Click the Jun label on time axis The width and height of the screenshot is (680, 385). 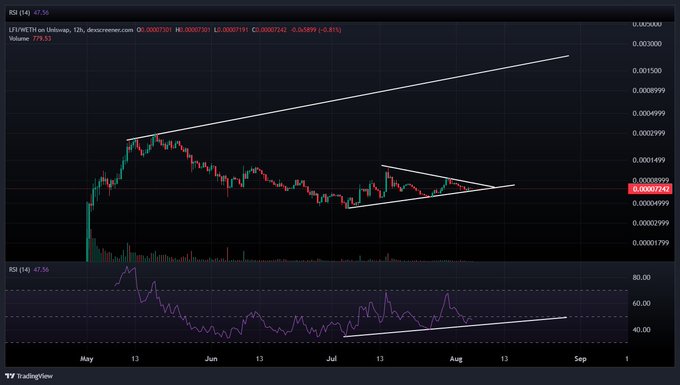click(211, 359)
